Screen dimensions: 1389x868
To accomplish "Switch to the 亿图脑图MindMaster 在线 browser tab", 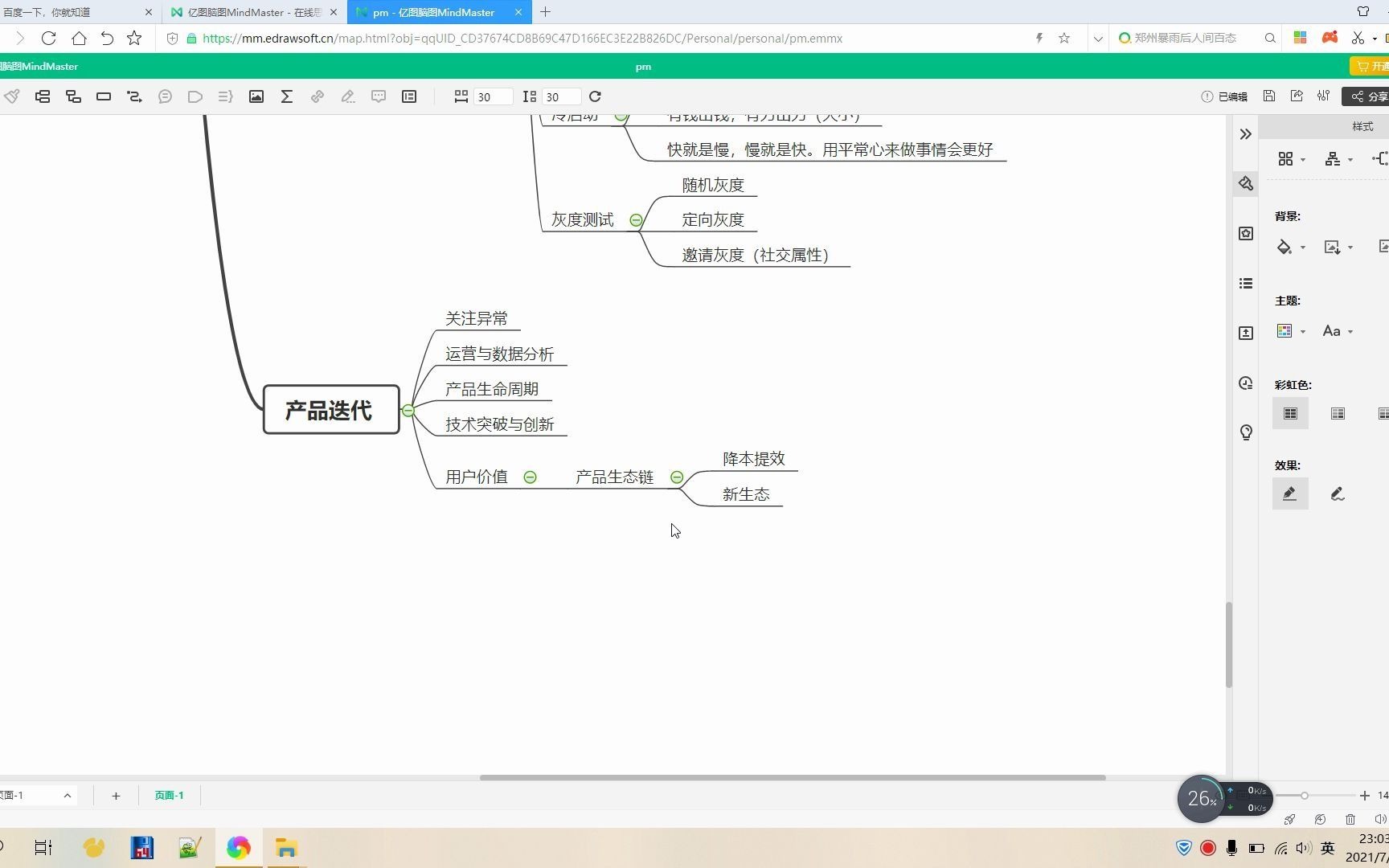I will (x=254, y=12).
